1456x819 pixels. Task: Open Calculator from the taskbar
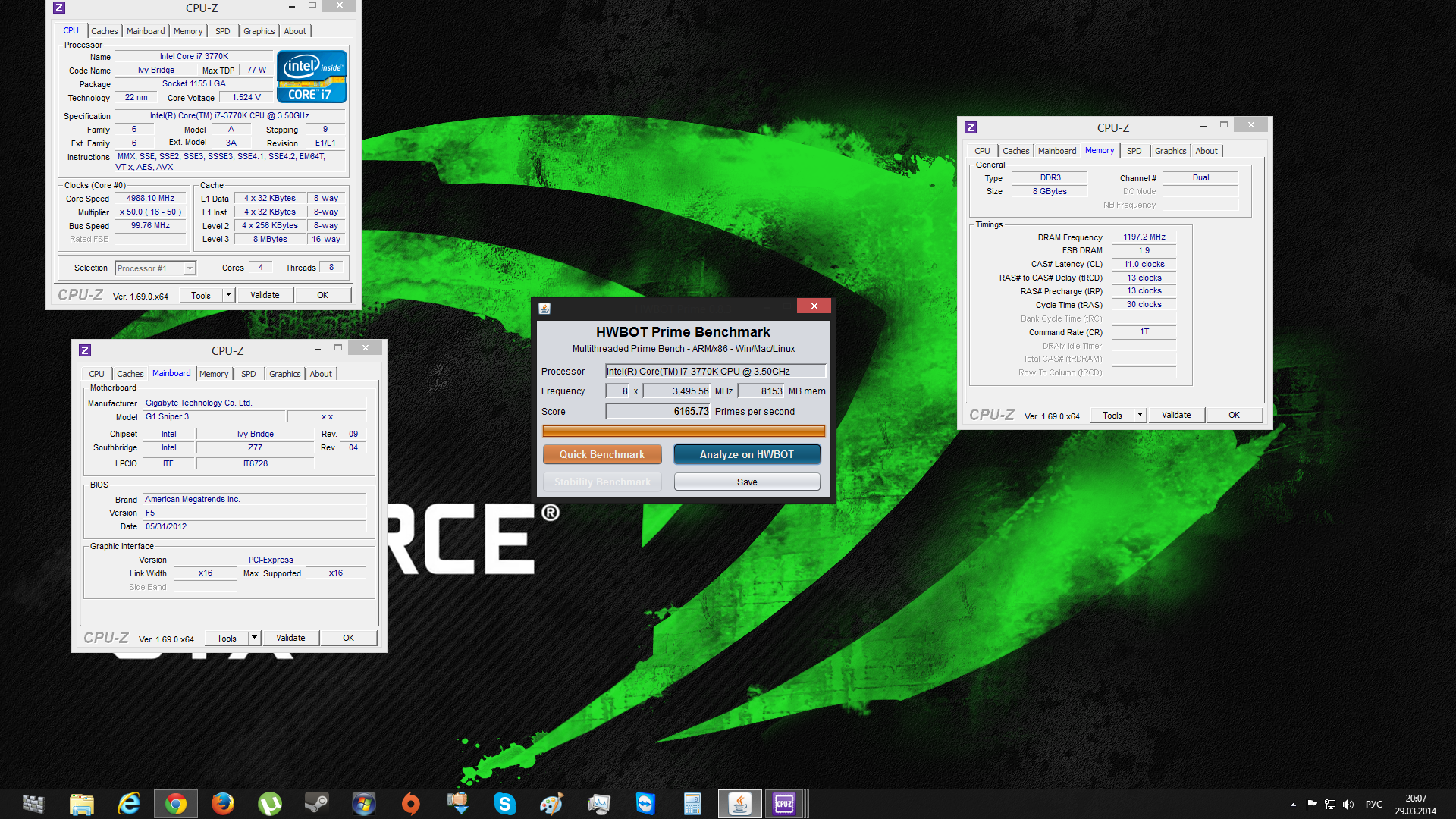tap(693, 804)
